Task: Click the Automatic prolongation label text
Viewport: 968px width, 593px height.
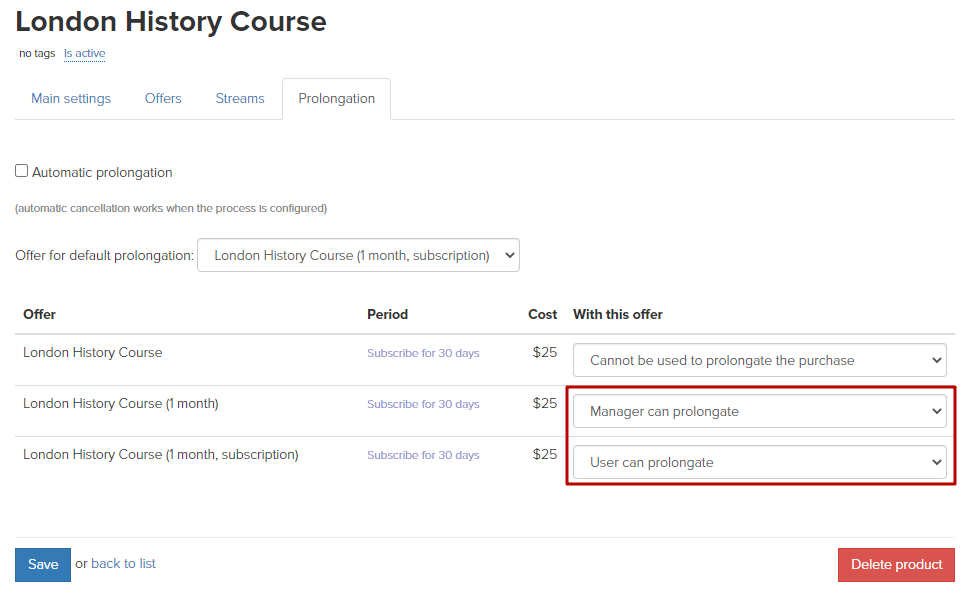Action: [x=102, y=173]
